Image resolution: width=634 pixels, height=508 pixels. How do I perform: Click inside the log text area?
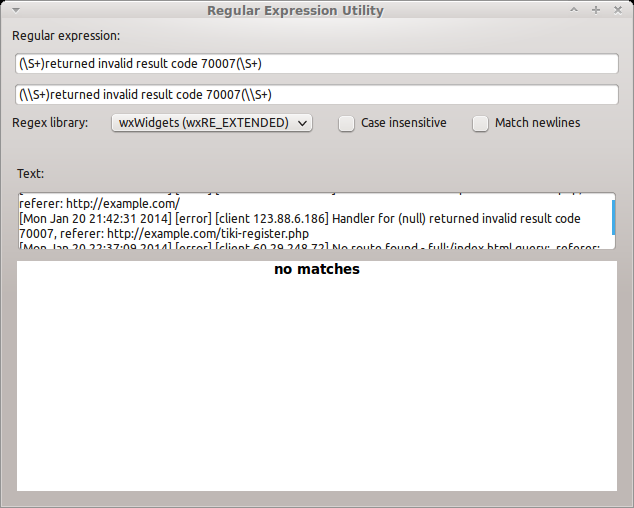pos(300,220)
